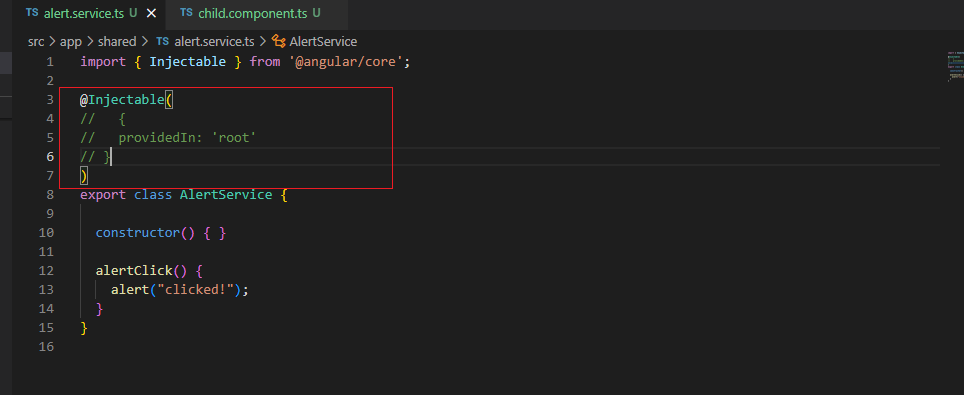964x395 pixels.
Task: Expand the shared breadcrumb folder
Action: pos(116,42)
